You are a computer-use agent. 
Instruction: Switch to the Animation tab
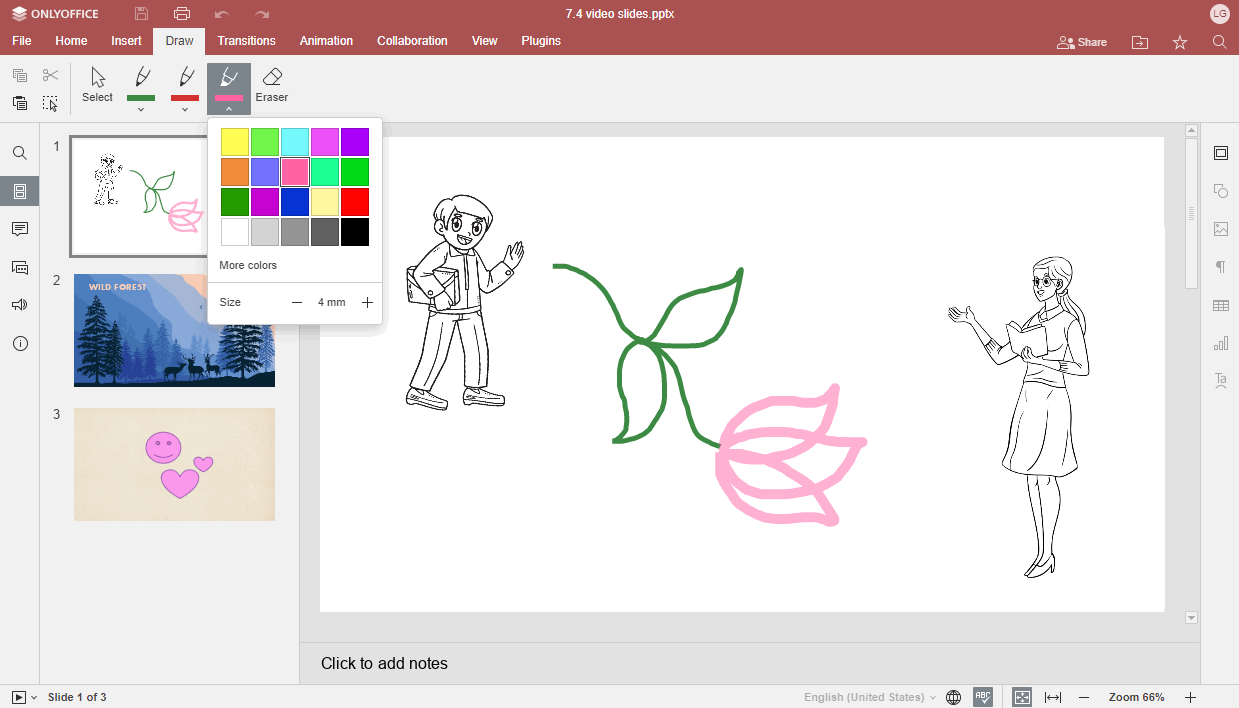[x=326, y=41]
